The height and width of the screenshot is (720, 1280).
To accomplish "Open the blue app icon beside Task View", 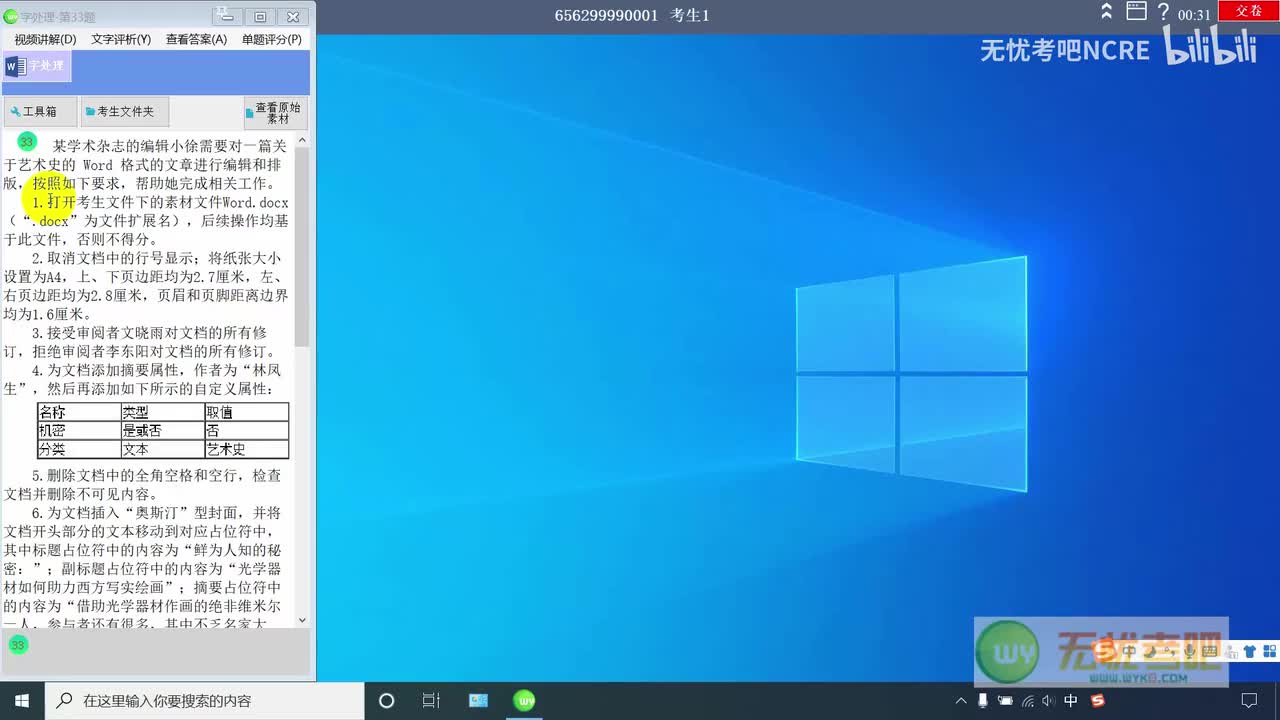I will 478,701.
